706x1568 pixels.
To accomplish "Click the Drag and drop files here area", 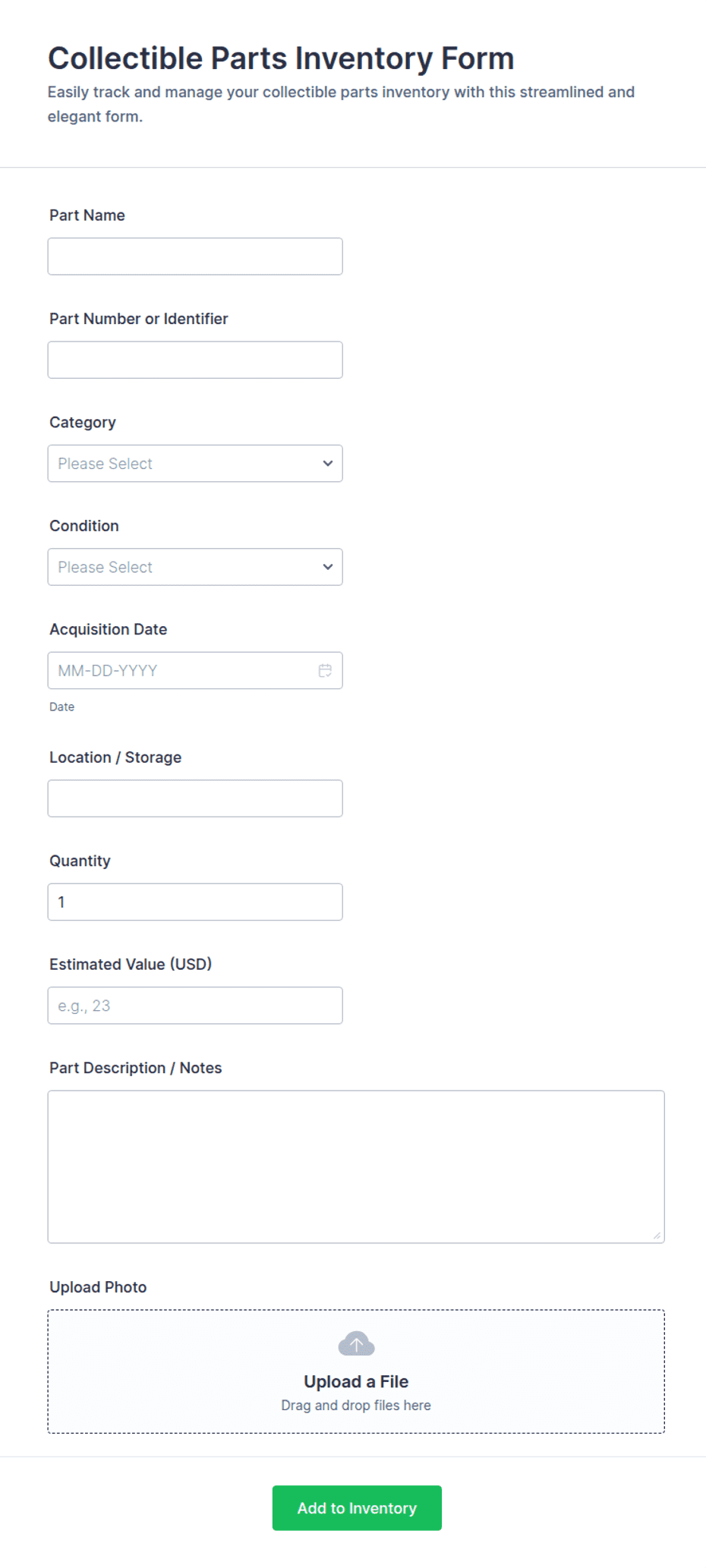I will 356,1406.
